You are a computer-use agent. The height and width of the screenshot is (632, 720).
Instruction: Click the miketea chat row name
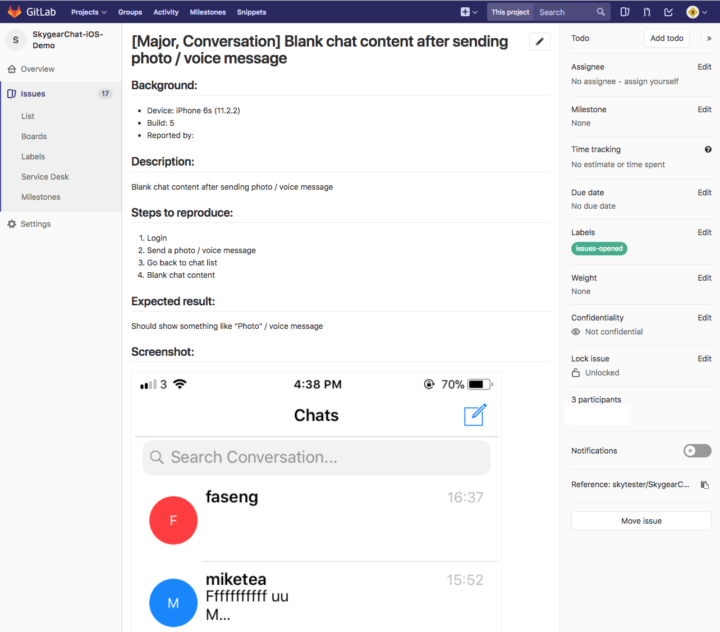[x=236, y=579]
